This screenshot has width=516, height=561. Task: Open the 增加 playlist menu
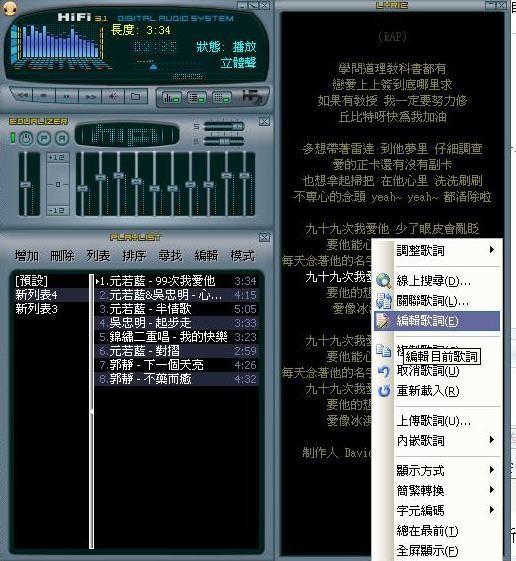pos(26,256)
